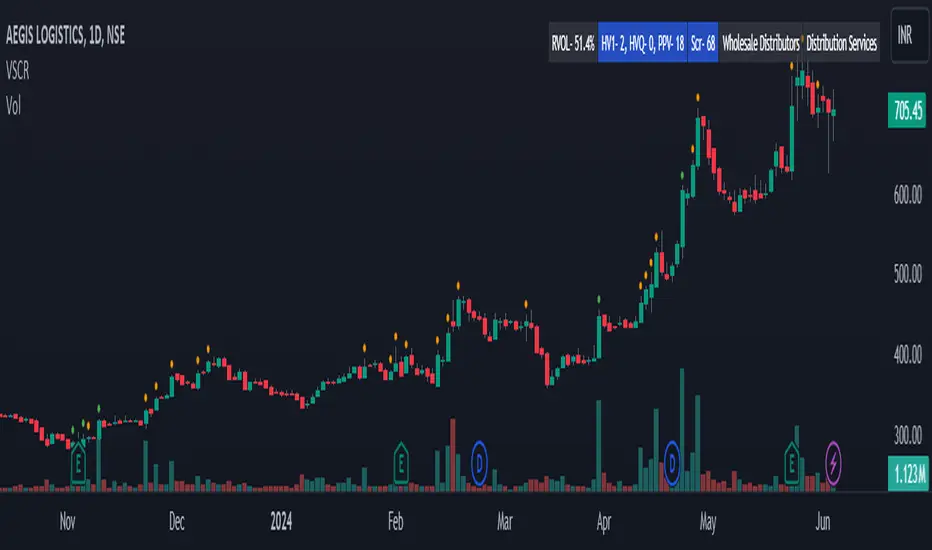Click the 600.00 price axis label
The height and width of the screenshot is (550, 932).
coord(908,195)
